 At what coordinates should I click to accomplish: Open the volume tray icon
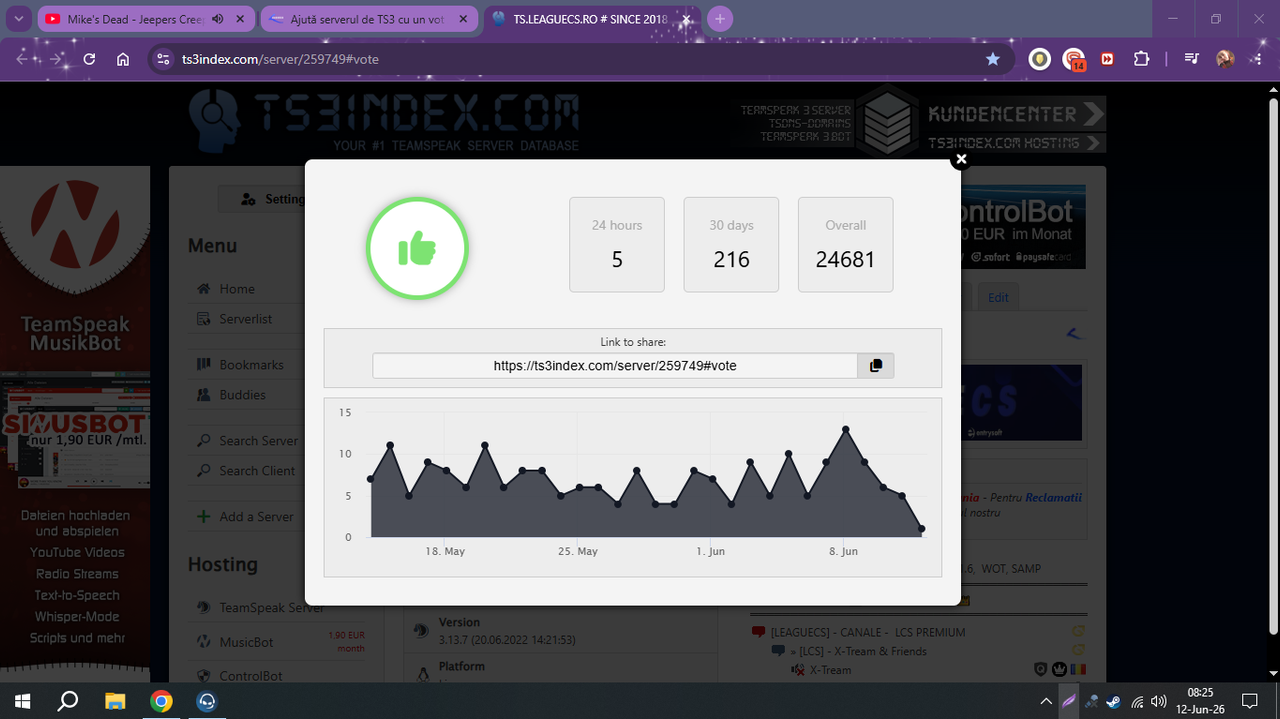(x=1159, y=701)
